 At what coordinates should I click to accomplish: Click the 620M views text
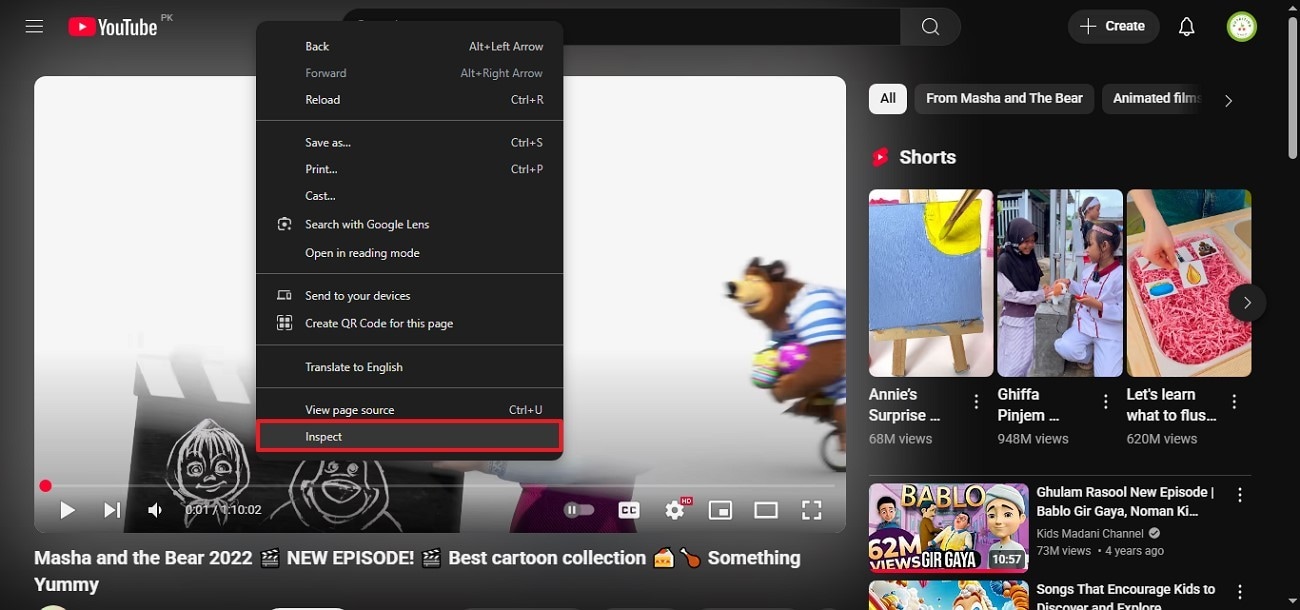pos(1162,439)
